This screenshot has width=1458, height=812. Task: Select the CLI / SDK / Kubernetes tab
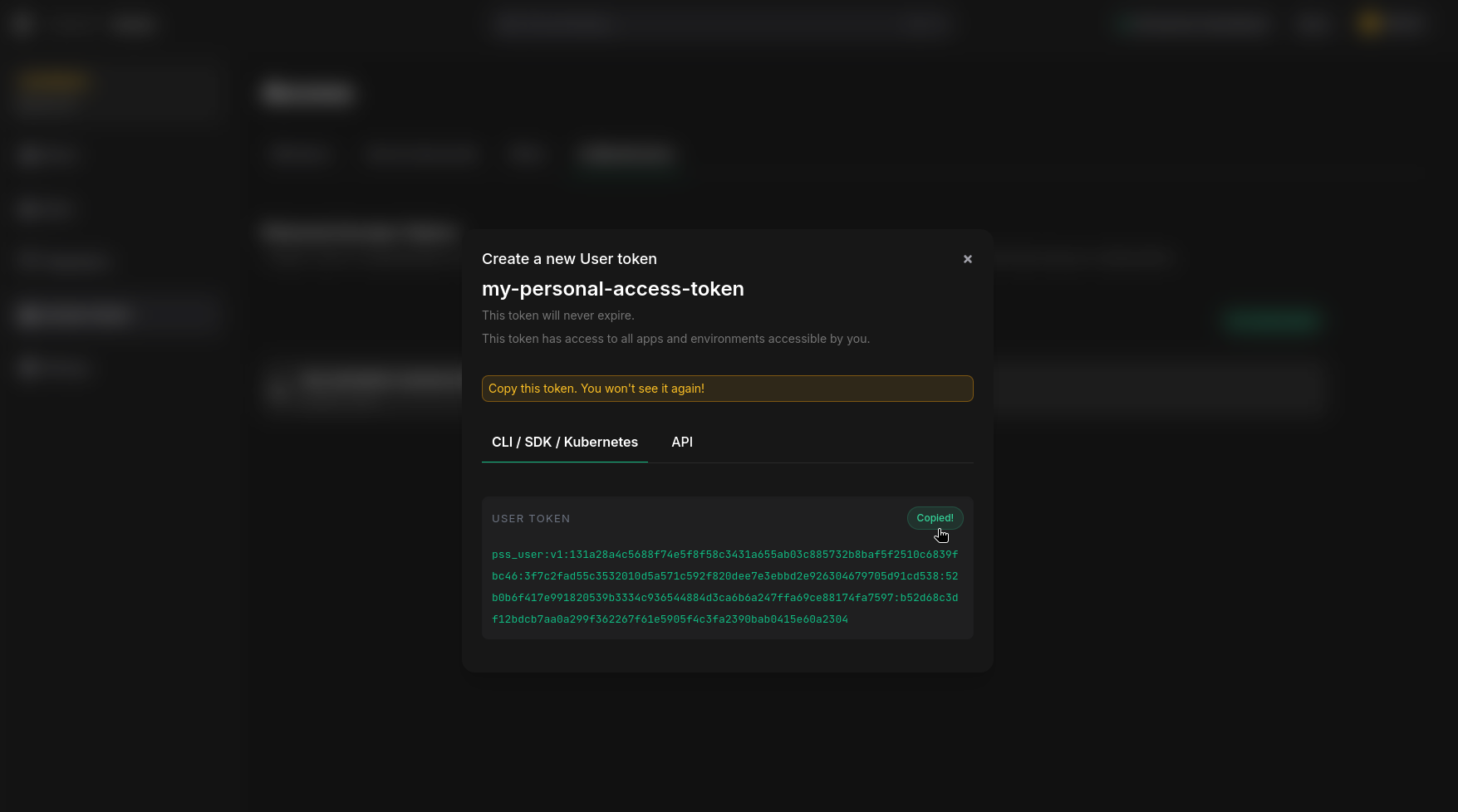pyautogui.click(x=565, y=443)
